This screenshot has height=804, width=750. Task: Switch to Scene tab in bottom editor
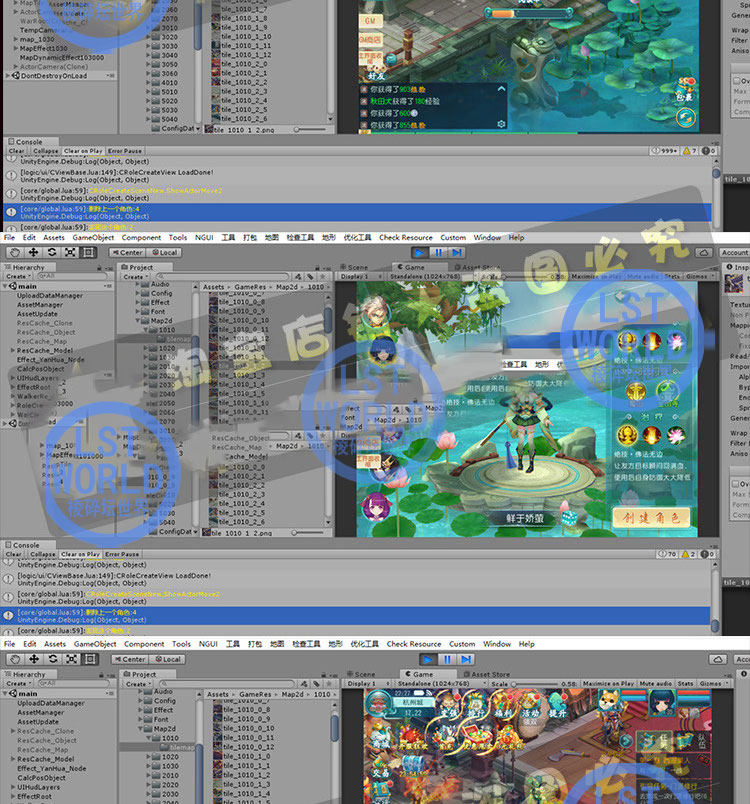pos(361,674)
